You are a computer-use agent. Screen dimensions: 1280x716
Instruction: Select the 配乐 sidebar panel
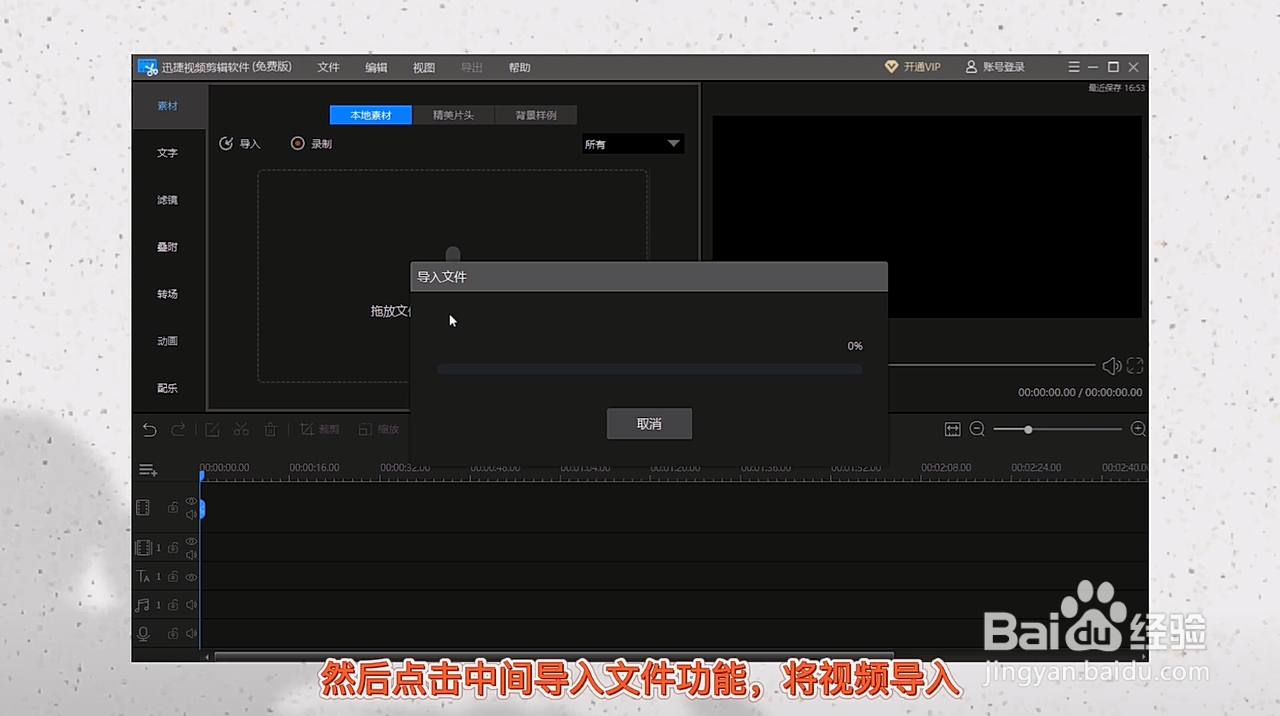pyautogui.click(x=167, y=388)
